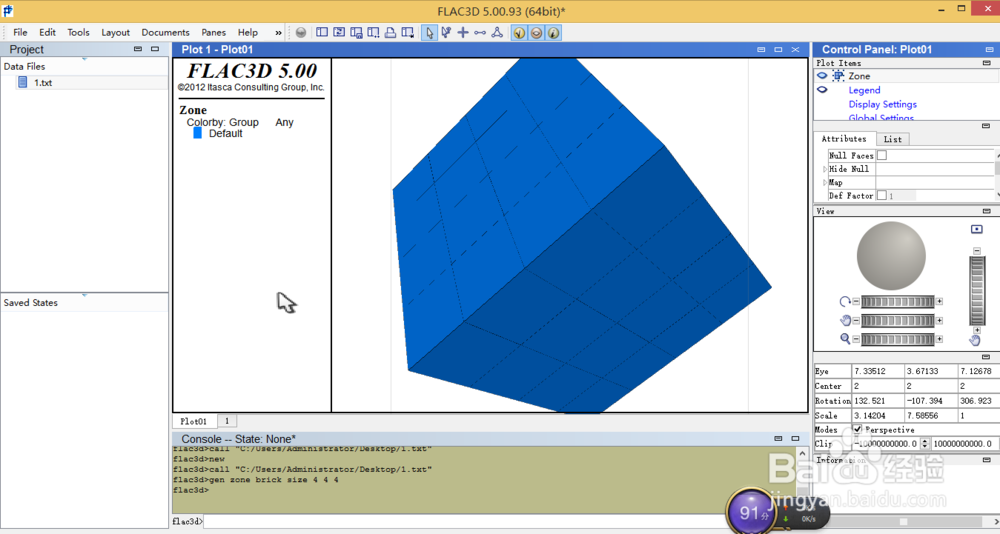Collapse the Information section
The image size is (1000, 534).
[x=987, y=459]
